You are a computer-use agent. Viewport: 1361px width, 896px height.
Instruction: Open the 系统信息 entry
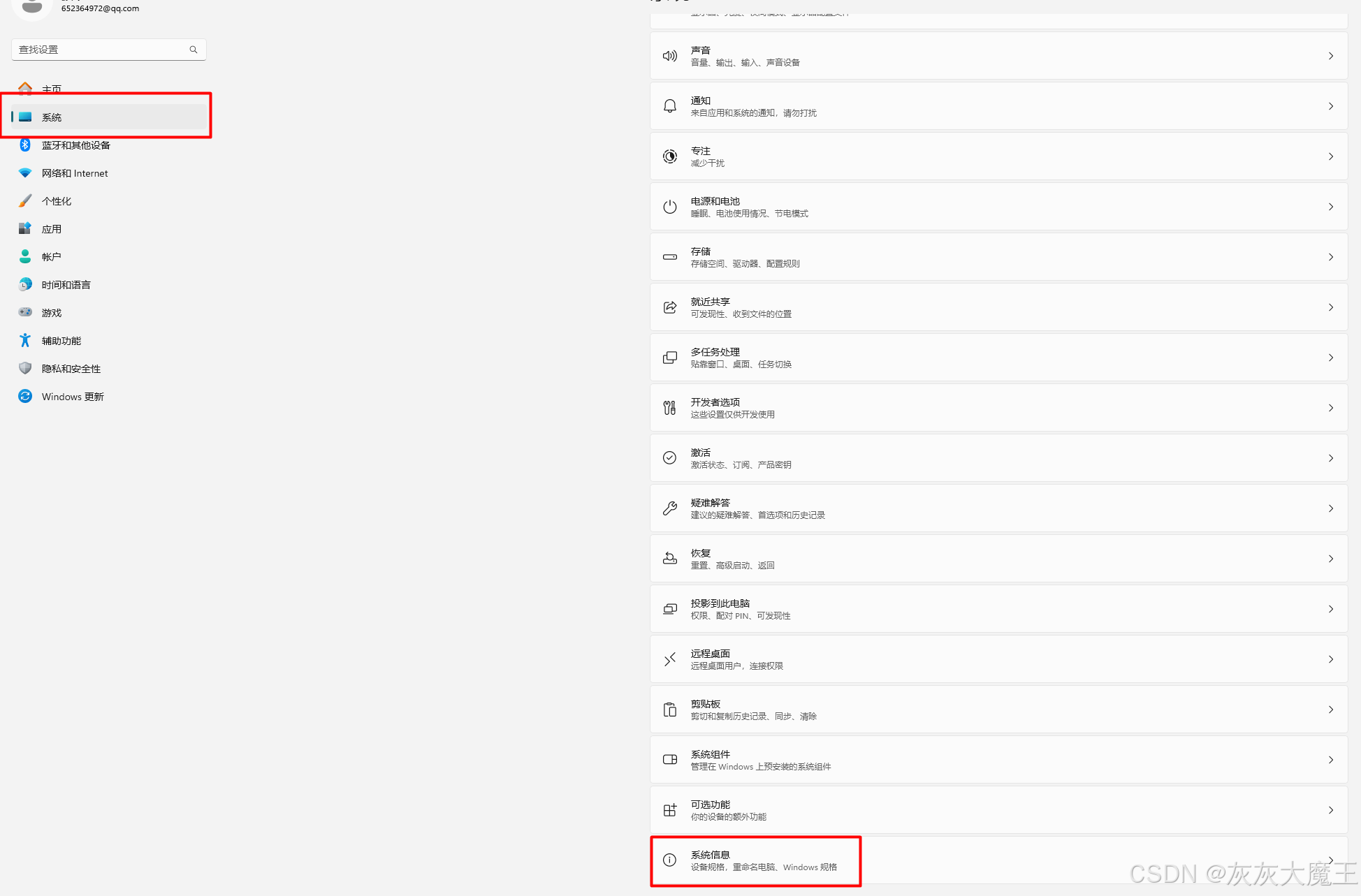point(998,860)
